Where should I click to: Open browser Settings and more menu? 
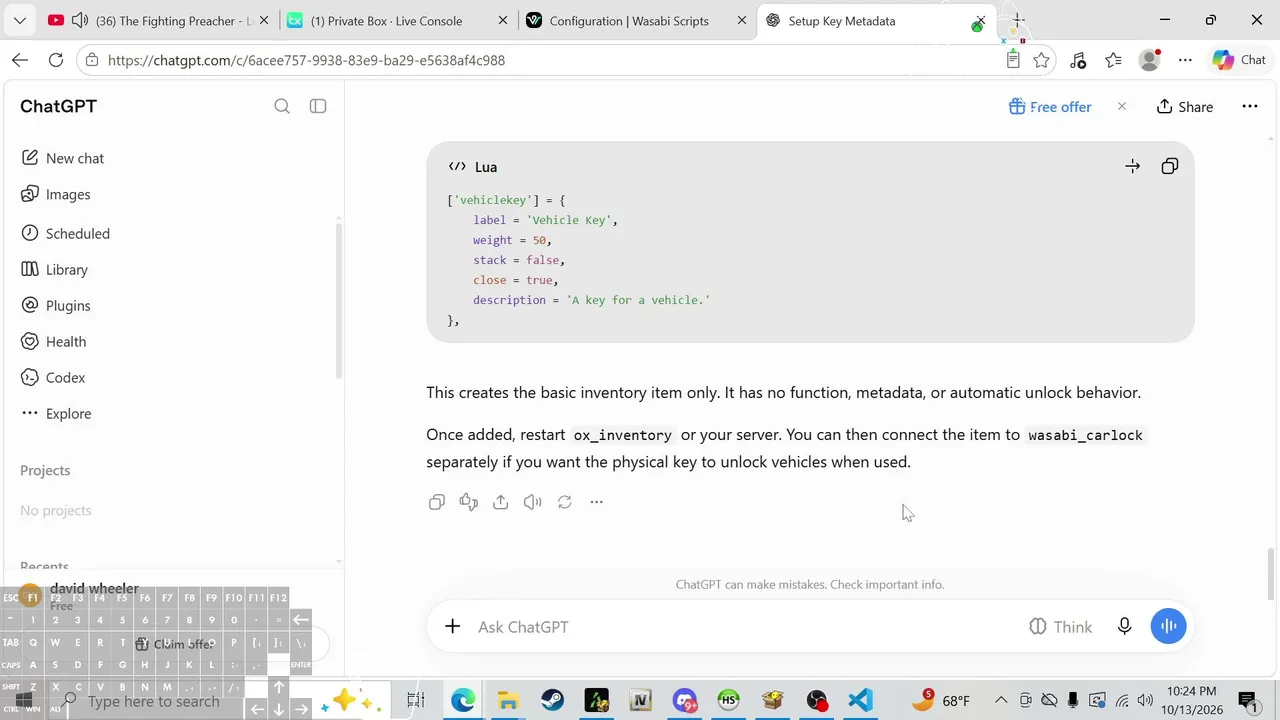point(1185,60)
